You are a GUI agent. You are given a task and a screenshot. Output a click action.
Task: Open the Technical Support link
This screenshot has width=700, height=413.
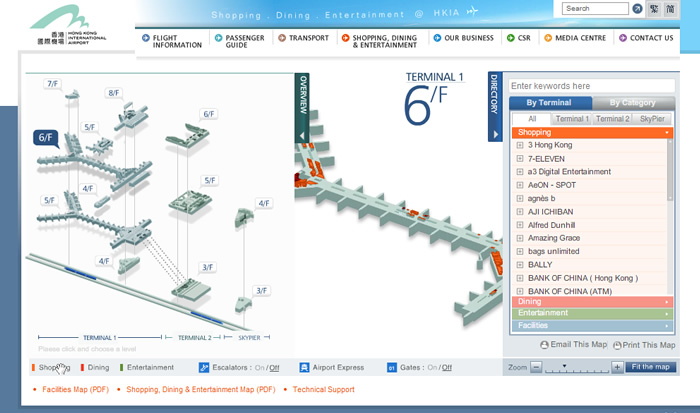tap(324, 389)
